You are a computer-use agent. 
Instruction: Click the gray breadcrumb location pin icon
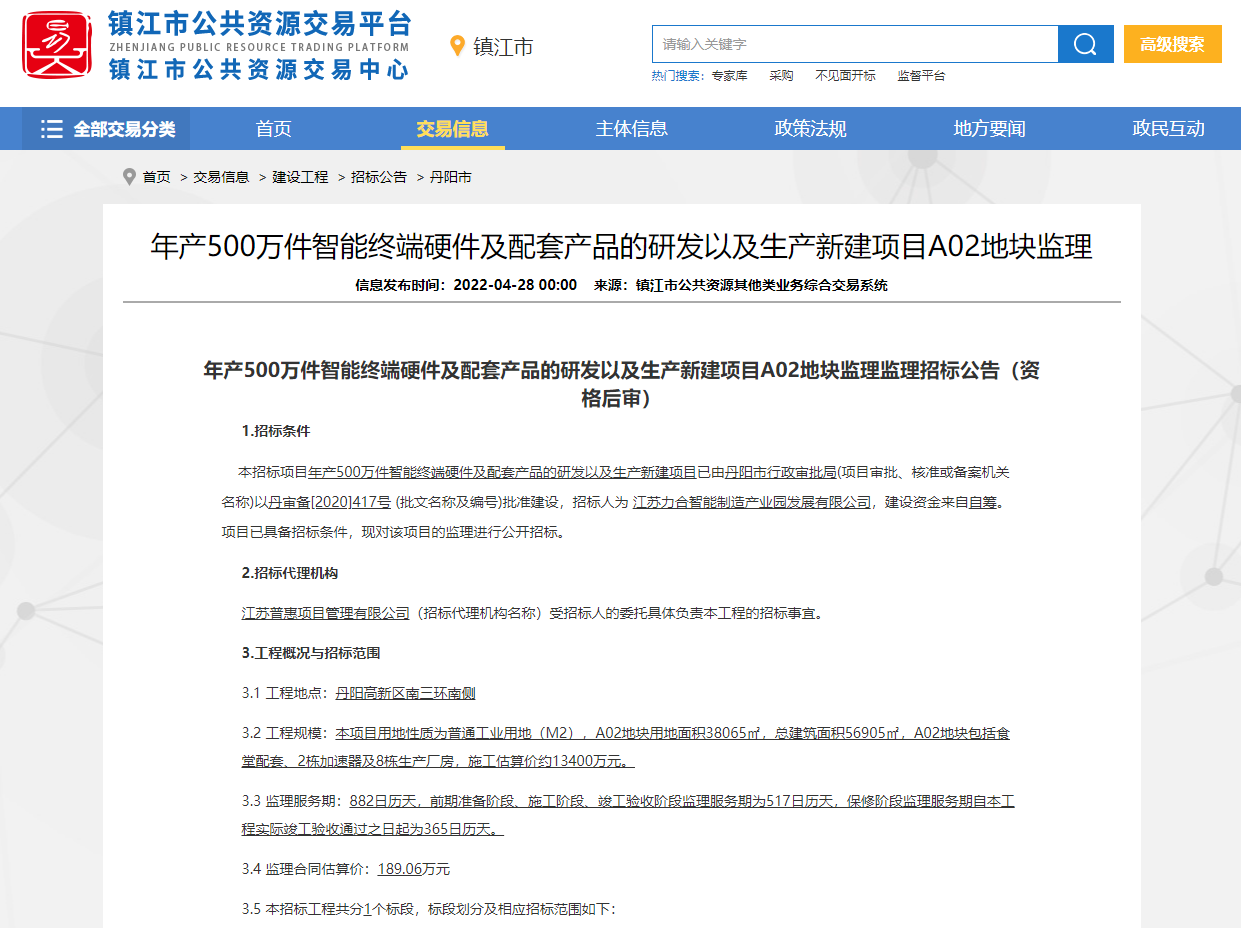tap(129, 177)
